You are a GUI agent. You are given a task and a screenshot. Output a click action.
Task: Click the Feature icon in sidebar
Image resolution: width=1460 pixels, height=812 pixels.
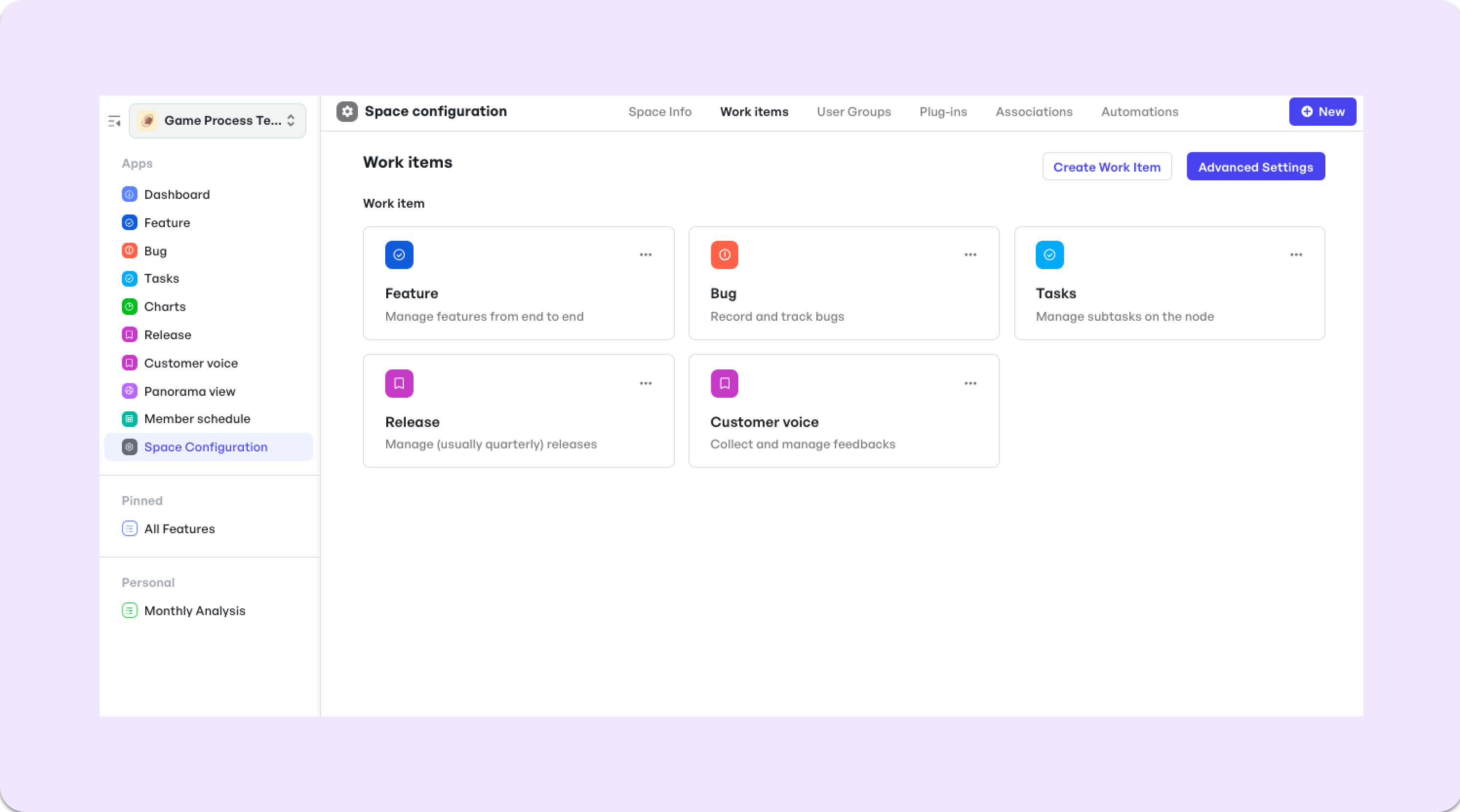129,223
